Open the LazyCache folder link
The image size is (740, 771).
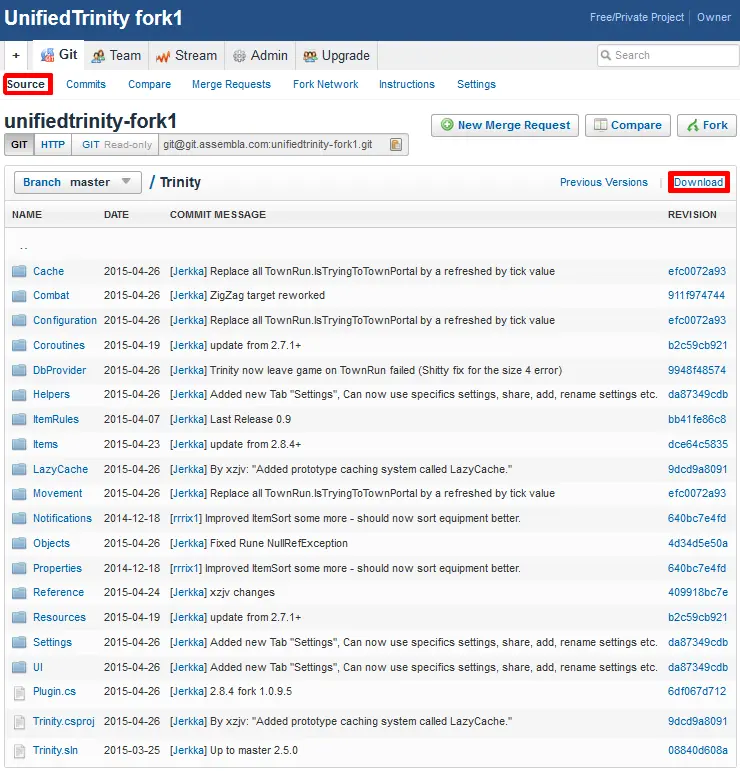[x=60, y=470]
